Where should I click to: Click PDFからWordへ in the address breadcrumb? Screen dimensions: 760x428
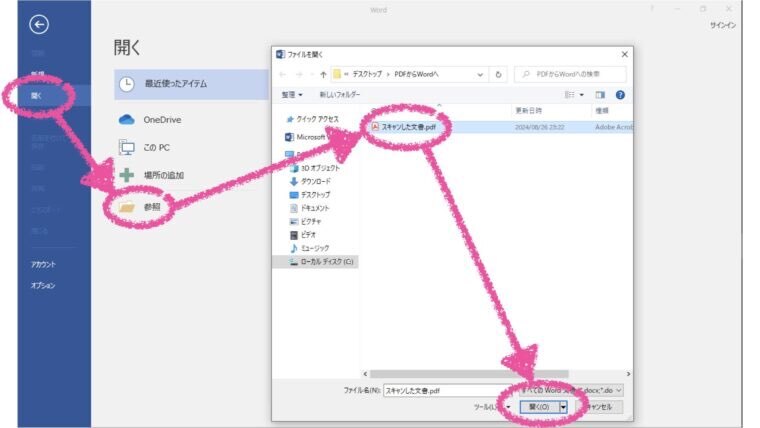coord(416,74)
